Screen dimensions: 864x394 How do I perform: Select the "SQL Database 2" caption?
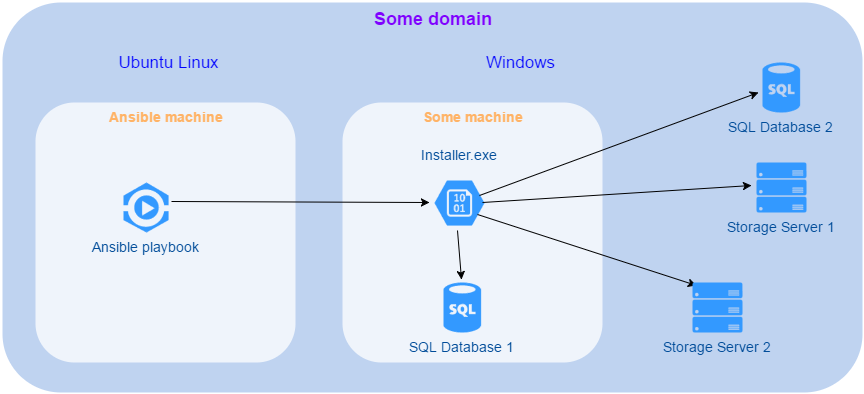[780, 127]
